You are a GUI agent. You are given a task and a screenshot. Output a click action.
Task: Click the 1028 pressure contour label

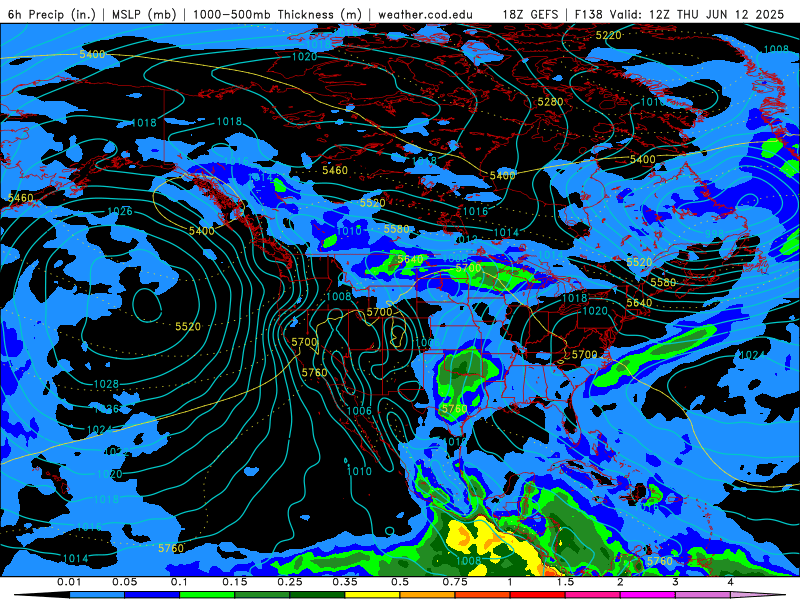click(x=106, y=384)
